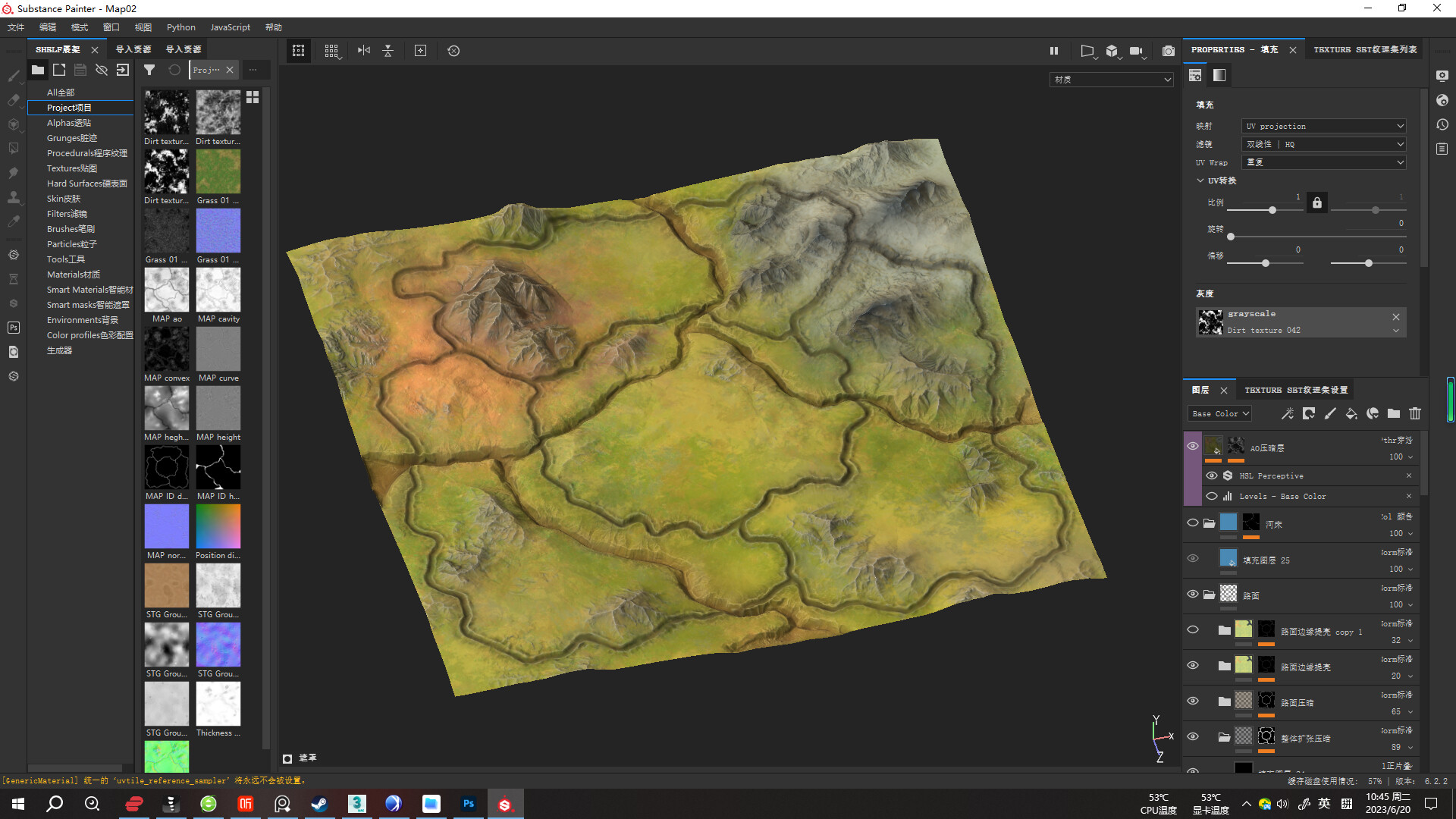This screenshot has height=819, width=1456.
Task: Click the add fill layer bucket icon
Action: (x=1351, y=413)
